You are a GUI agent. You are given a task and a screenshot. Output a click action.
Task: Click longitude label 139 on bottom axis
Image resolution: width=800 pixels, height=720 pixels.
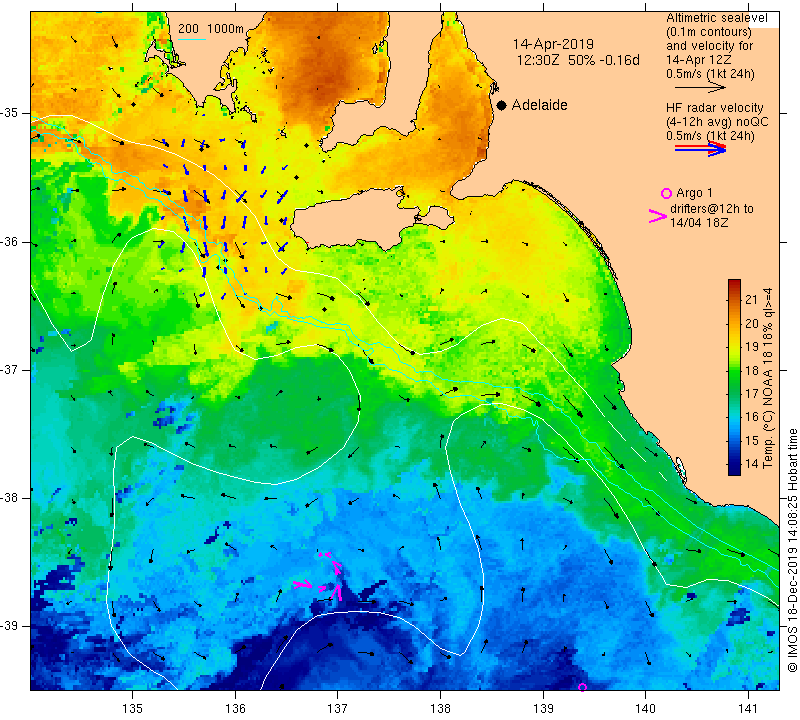point(543,708)
